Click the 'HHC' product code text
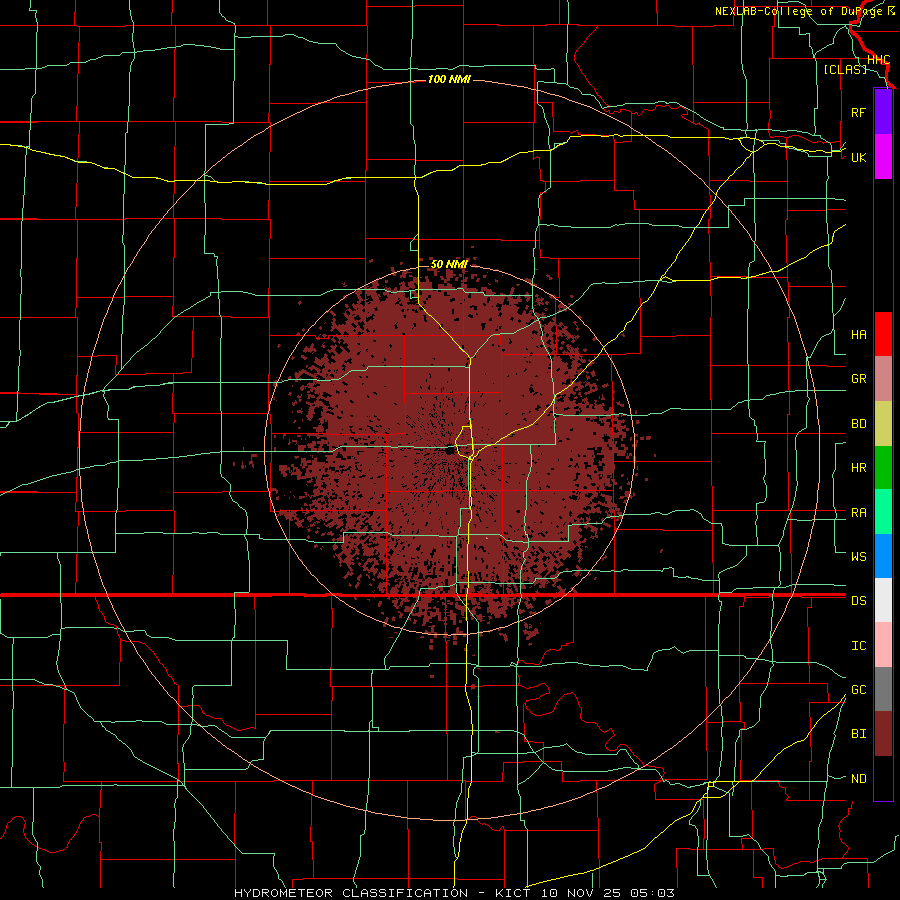 [878, 60]
